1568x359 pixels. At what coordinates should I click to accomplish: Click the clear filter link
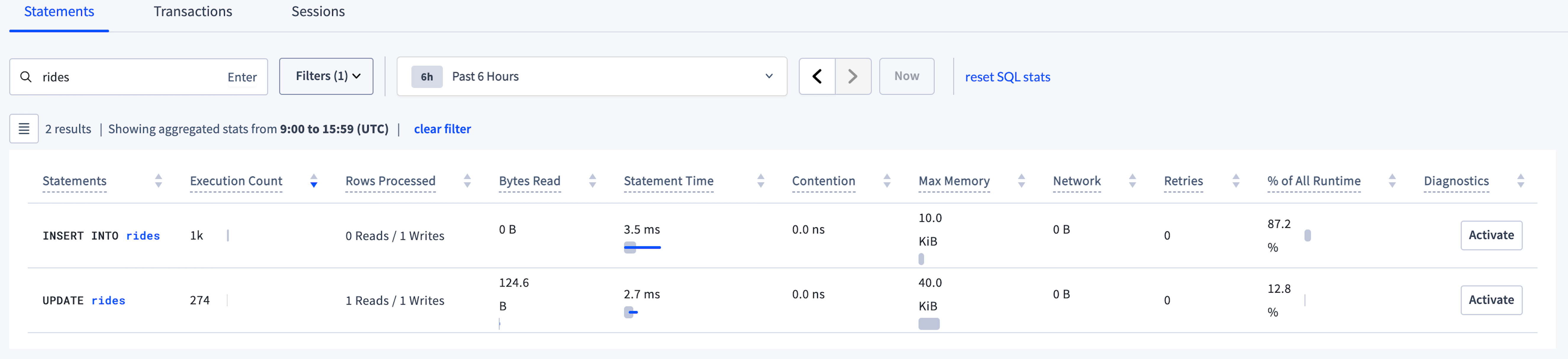pos(442,129)
